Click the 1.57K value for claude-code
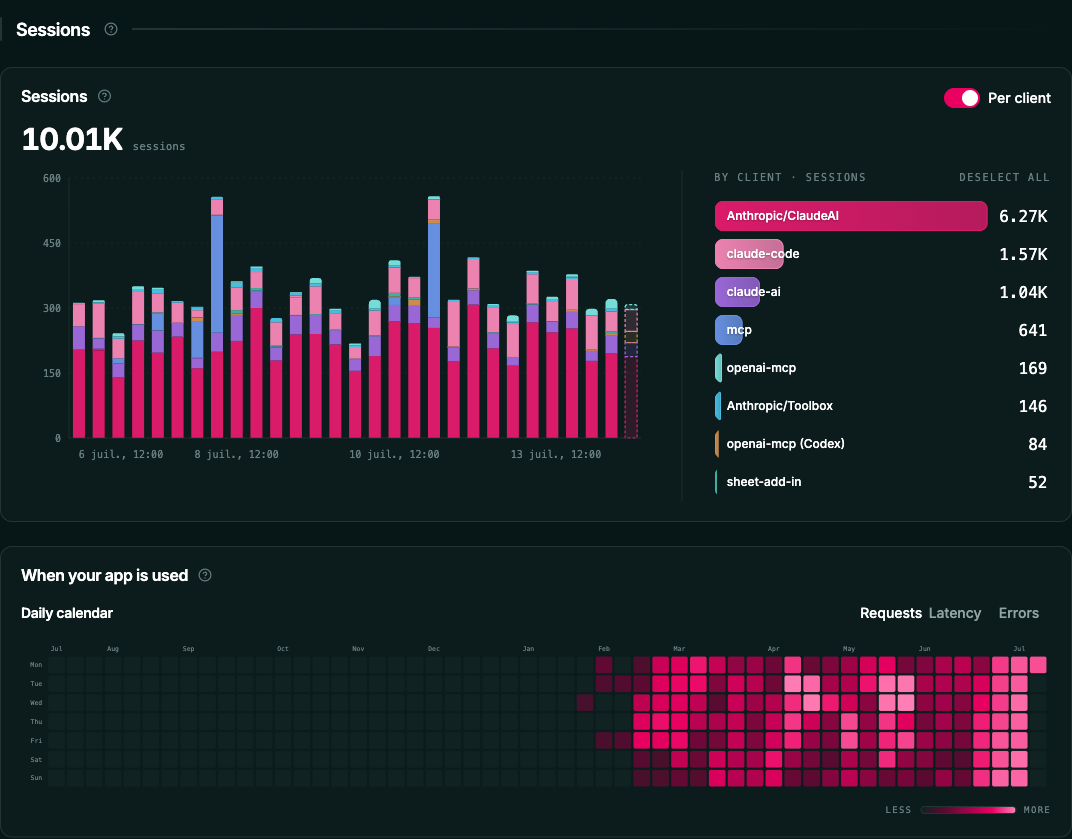Image resolution: width=1072 pixels, height=839 pixels. click(x=1023, y=254)
